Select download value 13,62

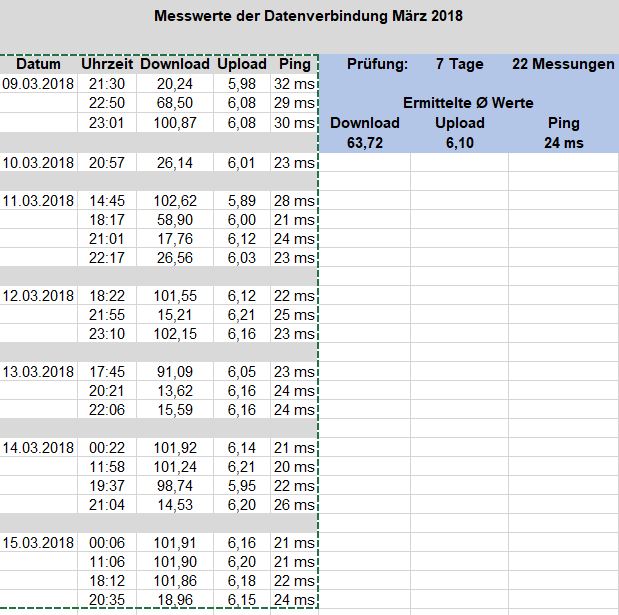pos(175,391)
